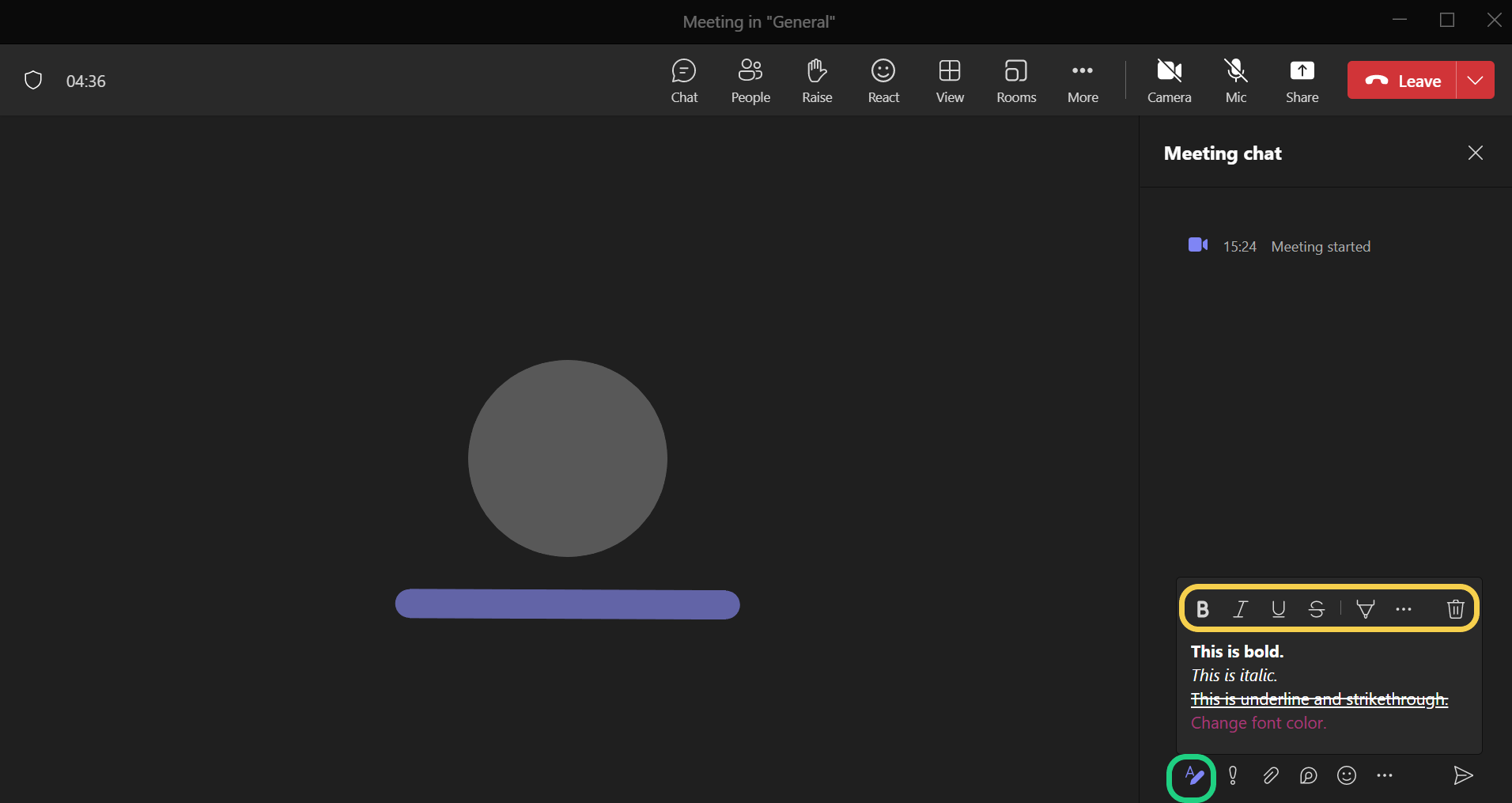Toggle bold formatting in compose box

(1202, 609)
